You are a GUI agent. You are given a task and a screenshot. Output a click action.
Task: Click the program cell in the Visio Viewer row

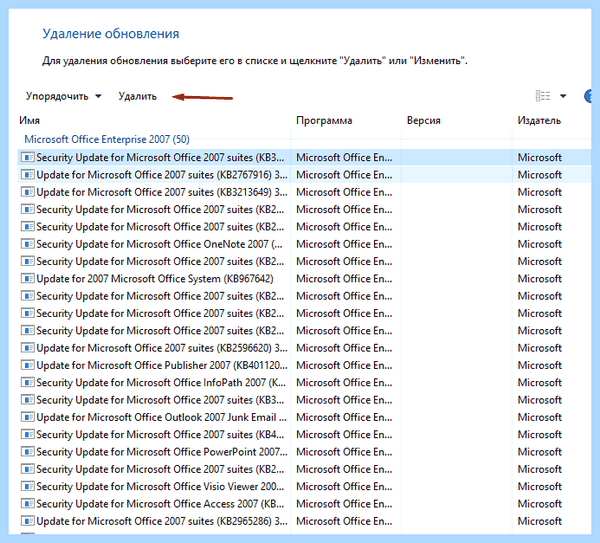pyautogui.click(x=344, y=486)
